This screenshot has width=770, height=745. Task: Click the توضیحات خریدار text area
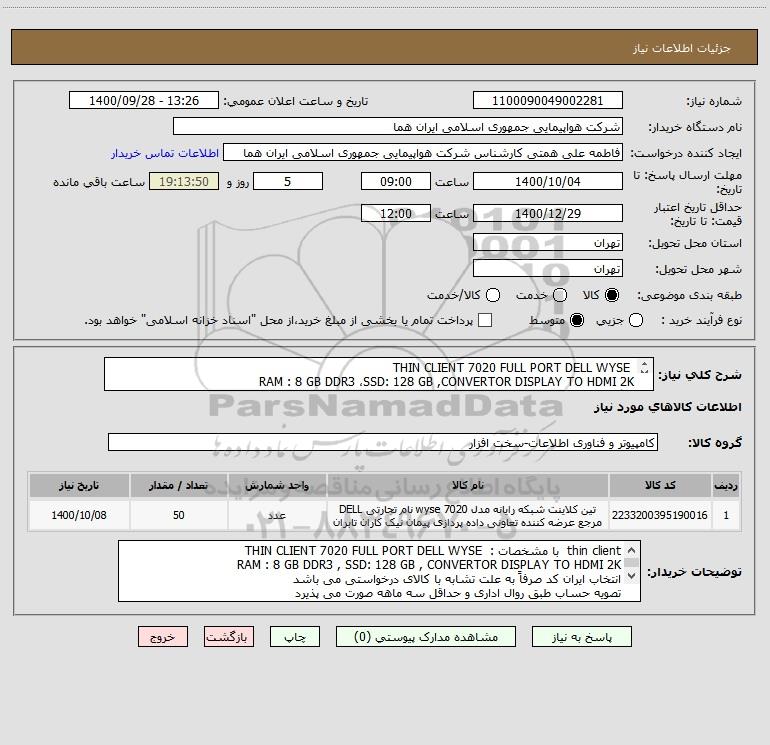click(x=379, y=571)
